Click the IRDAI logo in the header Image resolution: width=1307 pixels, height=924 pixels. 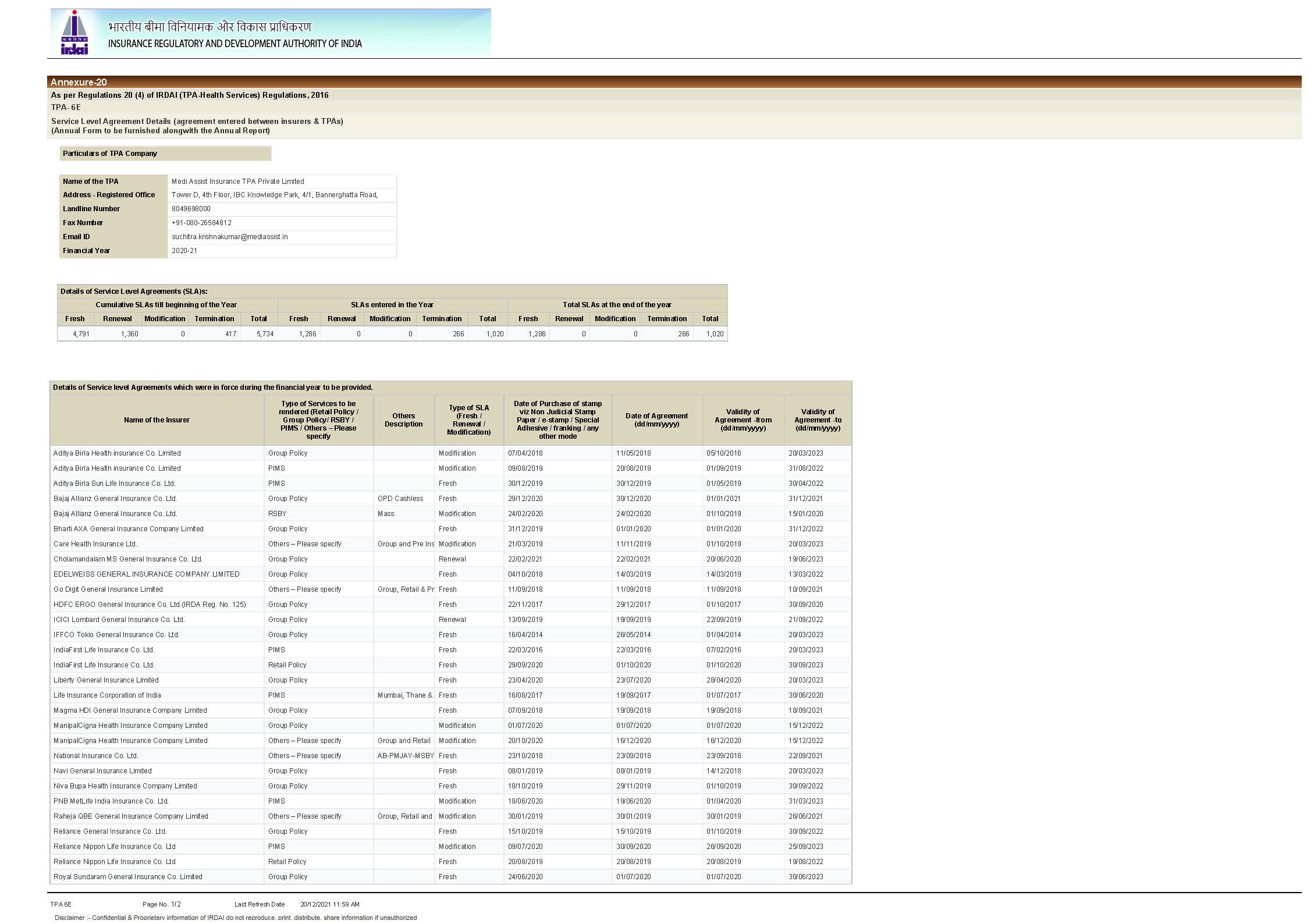[74, 33]
